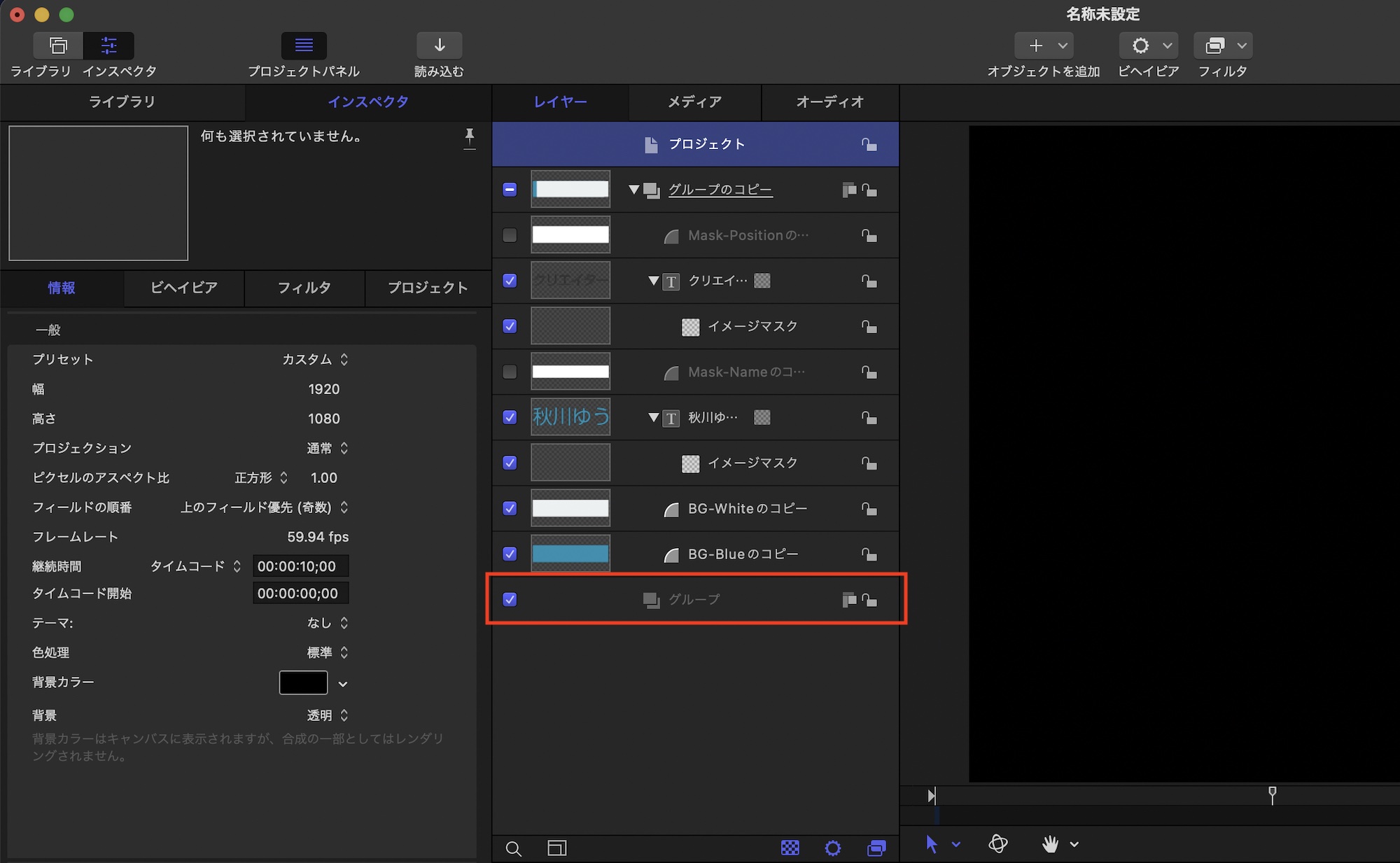
Task: Click the black 背景カラー color swatch
Action: [303, 682]
